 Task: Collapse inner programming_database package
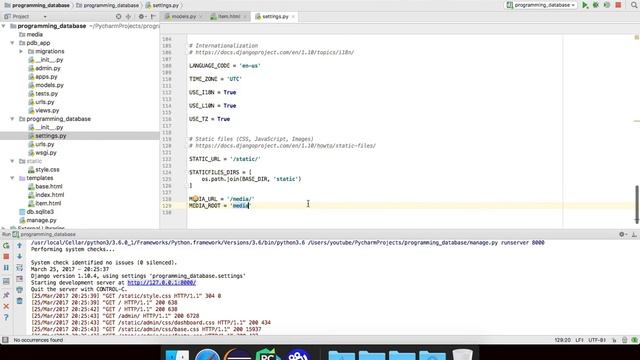(12, 119)
